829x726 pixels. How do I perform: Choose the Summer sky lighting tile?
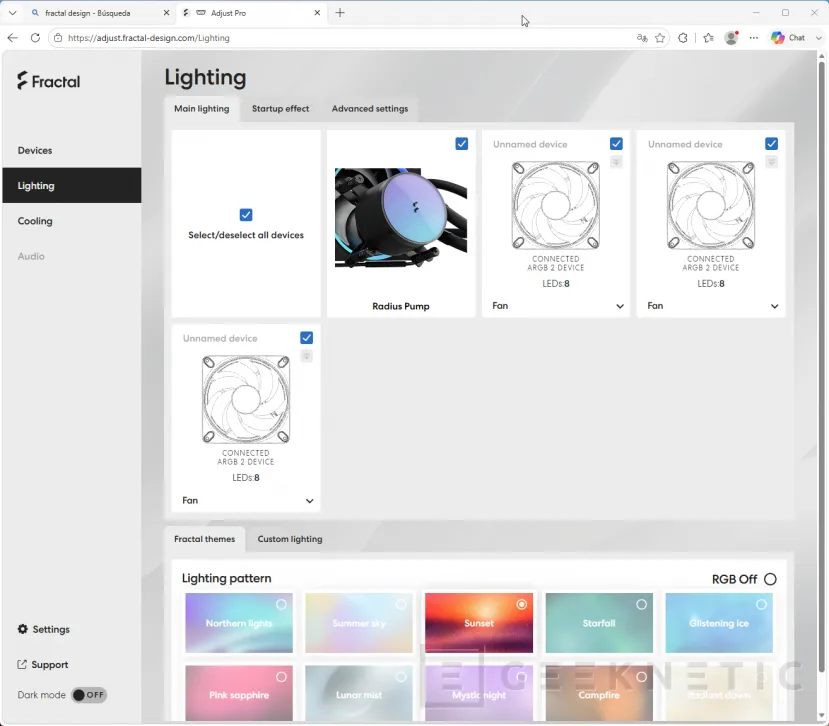[359, 623]
